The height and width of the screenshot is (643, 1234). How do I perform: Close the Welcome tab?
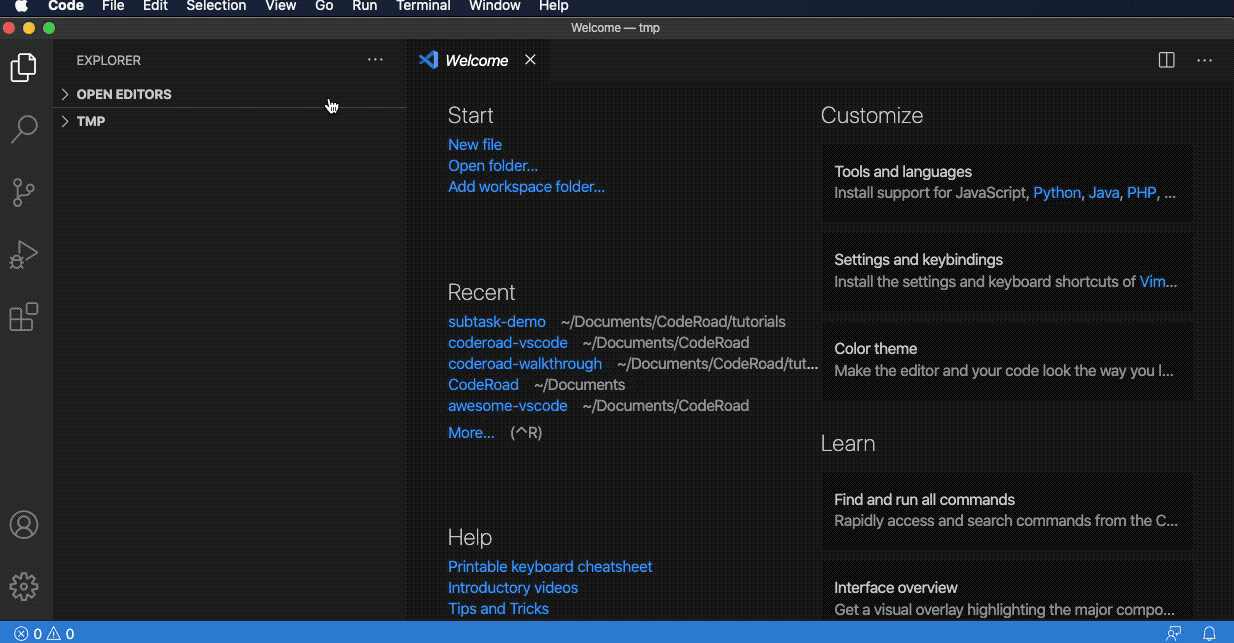click(x=530, y=60)
